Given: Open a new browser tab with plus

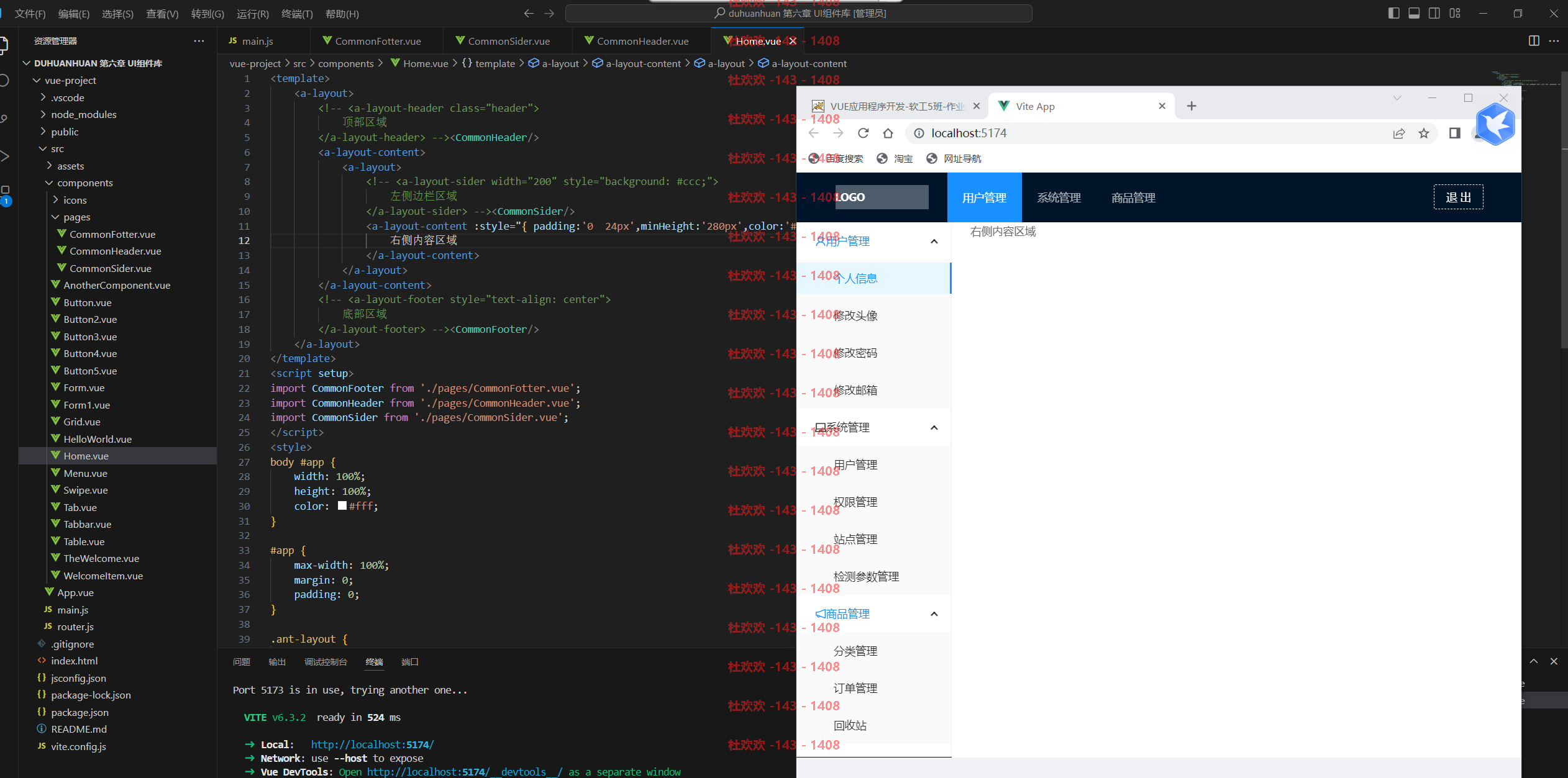Looking at the screenshot, I should click(1191, 106).
